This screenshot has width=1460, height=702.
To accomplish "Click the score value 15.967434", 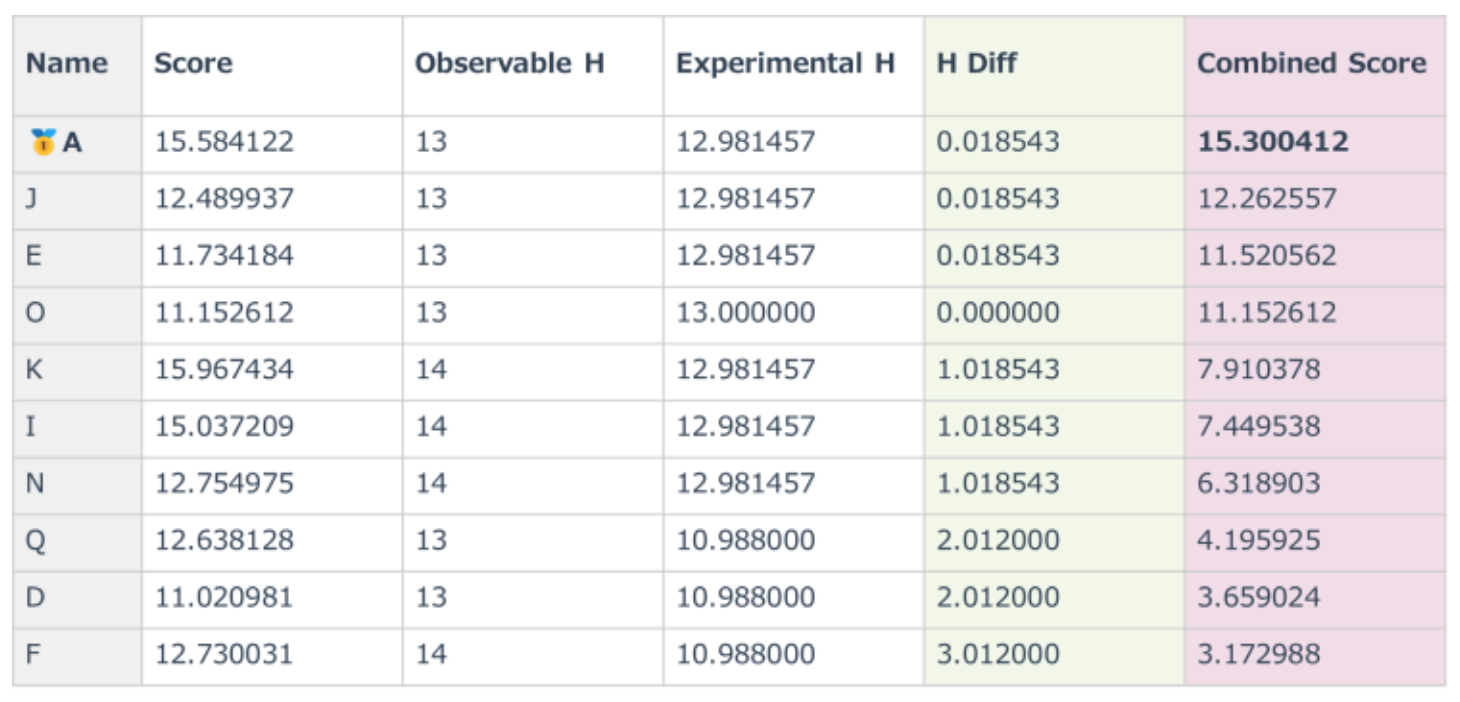I will pyautogui.click(x=224, y=370).
